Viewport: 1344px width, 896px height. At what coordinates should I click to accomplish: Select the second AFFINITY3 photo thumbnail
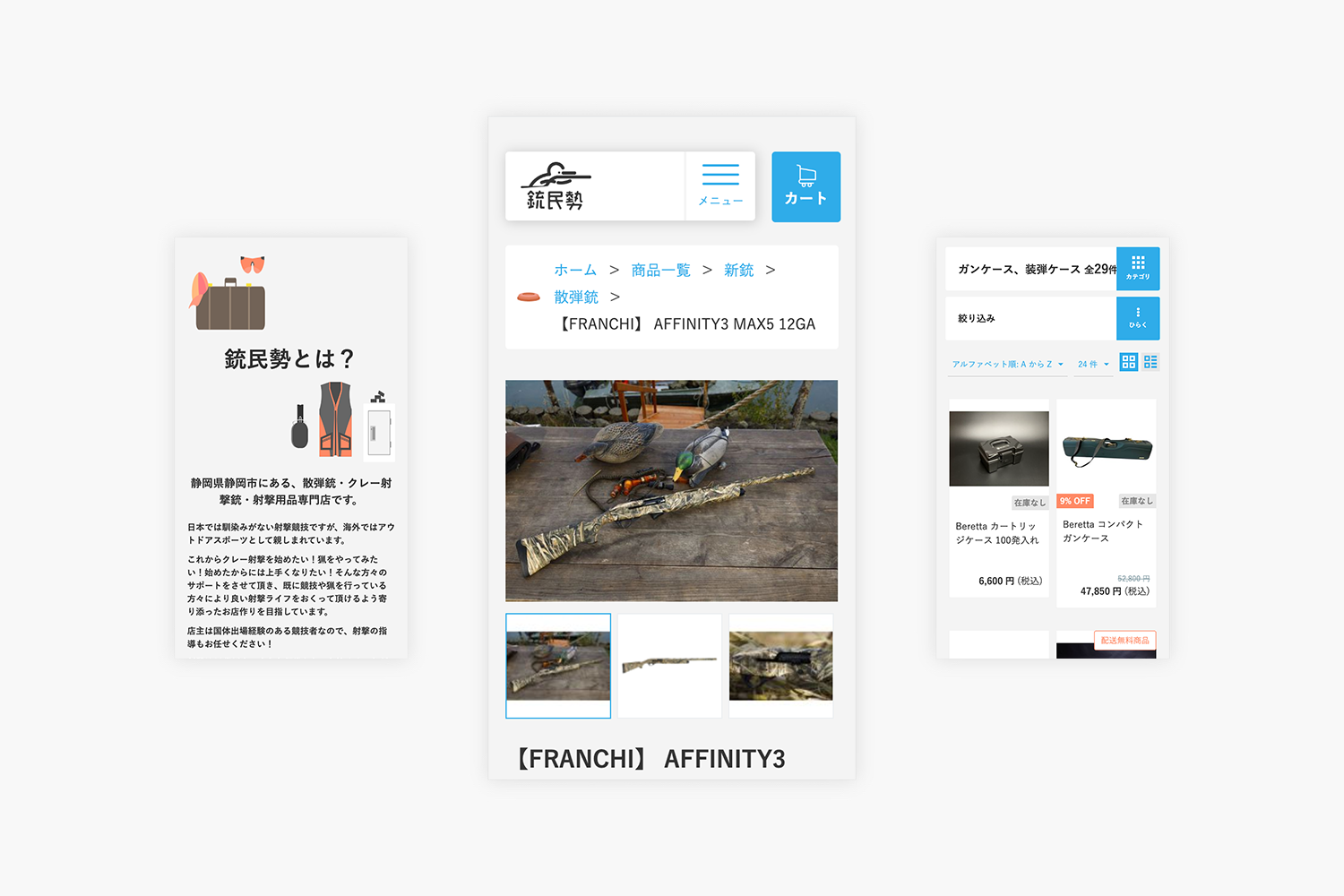click(x=669, y=665)
